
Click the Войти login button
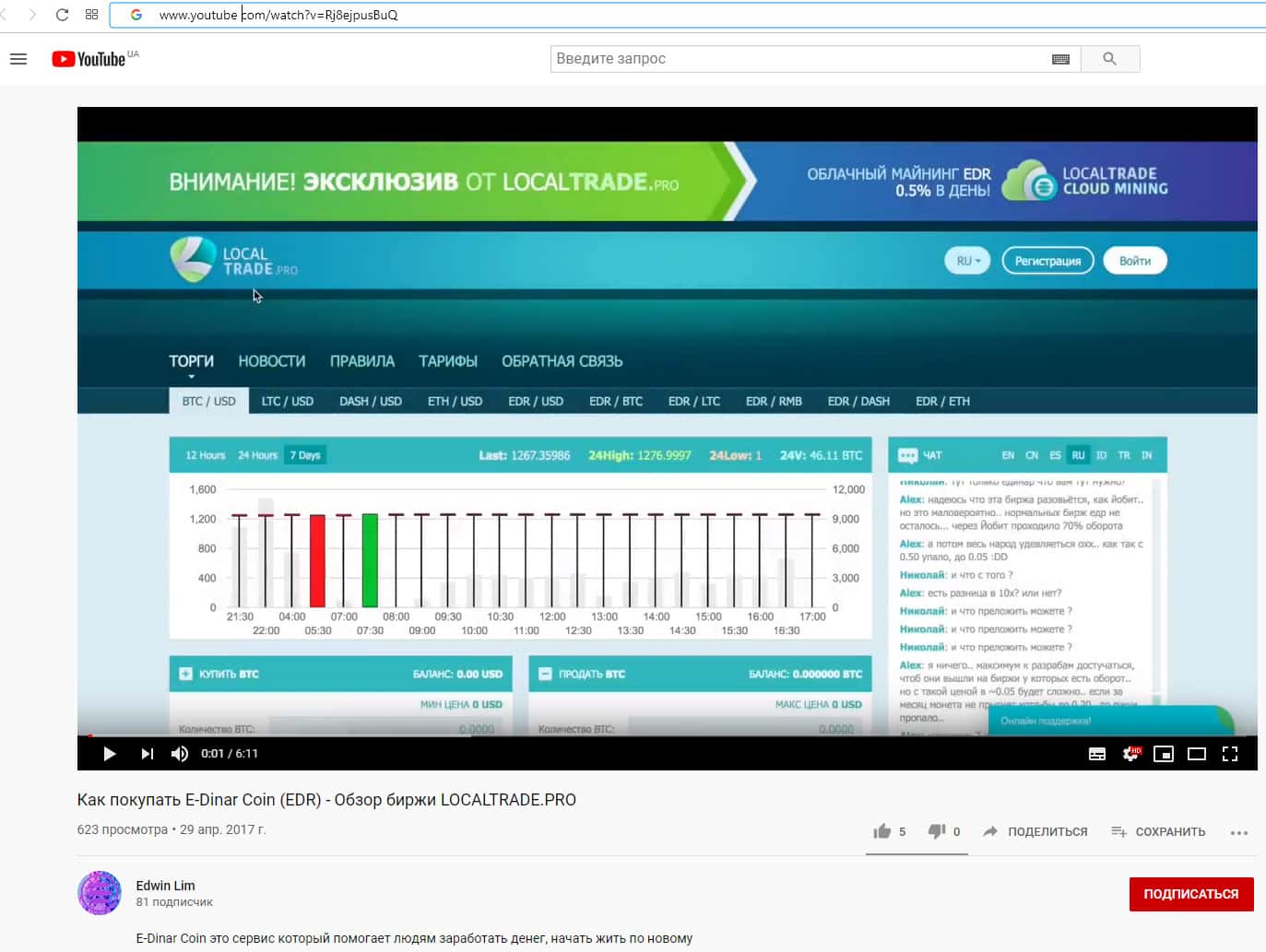click(1135, 261)
